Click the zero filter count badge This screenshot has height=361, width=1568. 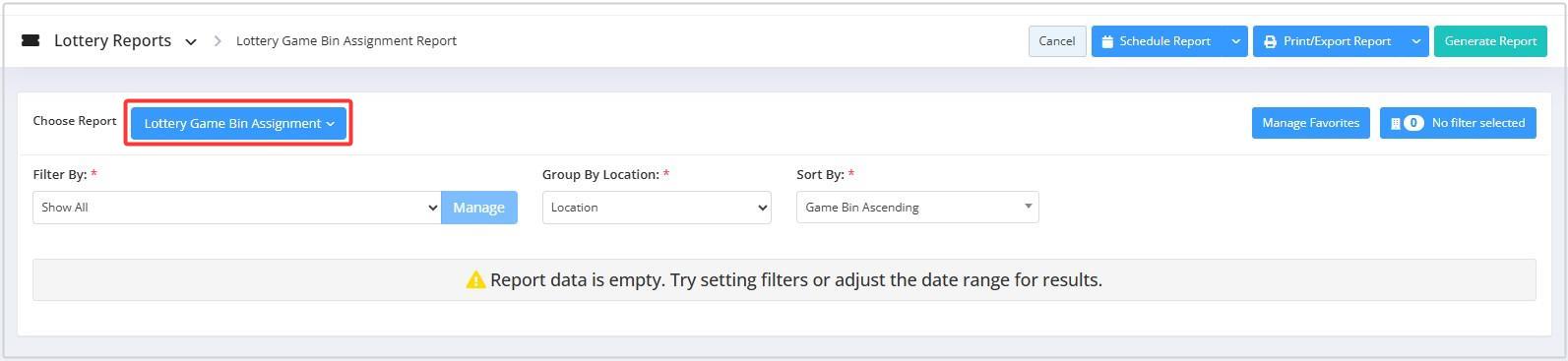pos(1413,123)
